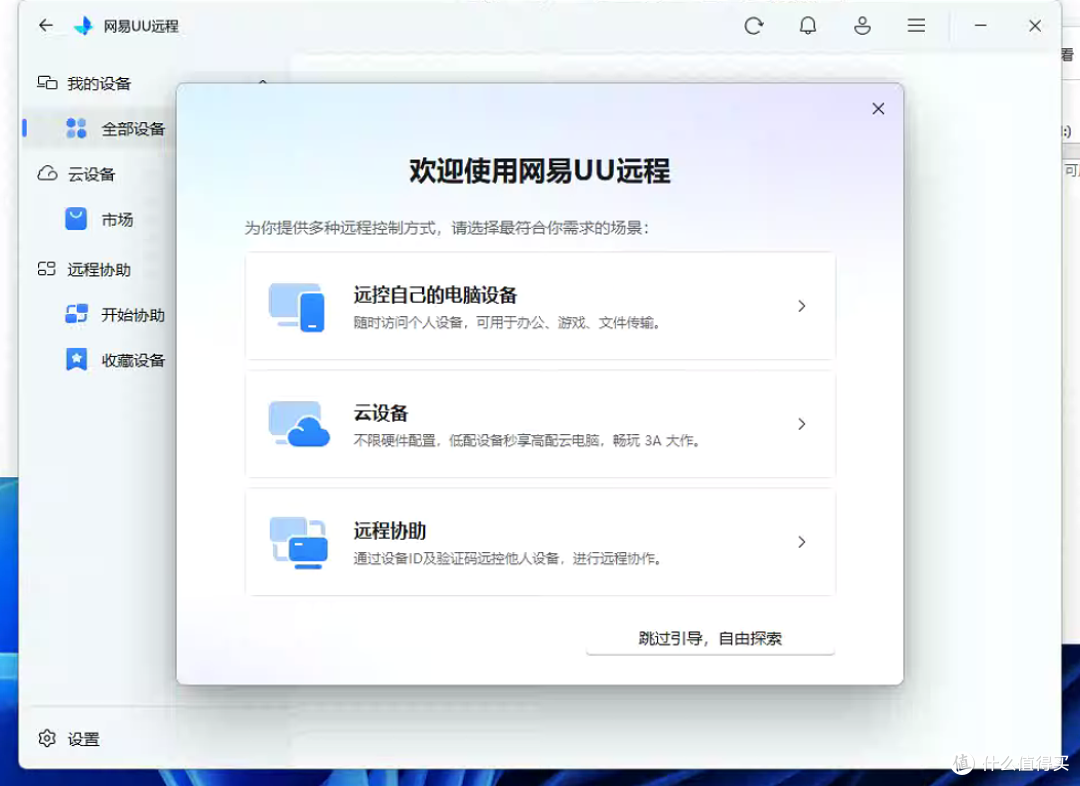1080x786 pixels.
Task: Click the 开始协助 icon
Action: pos(76,314)
